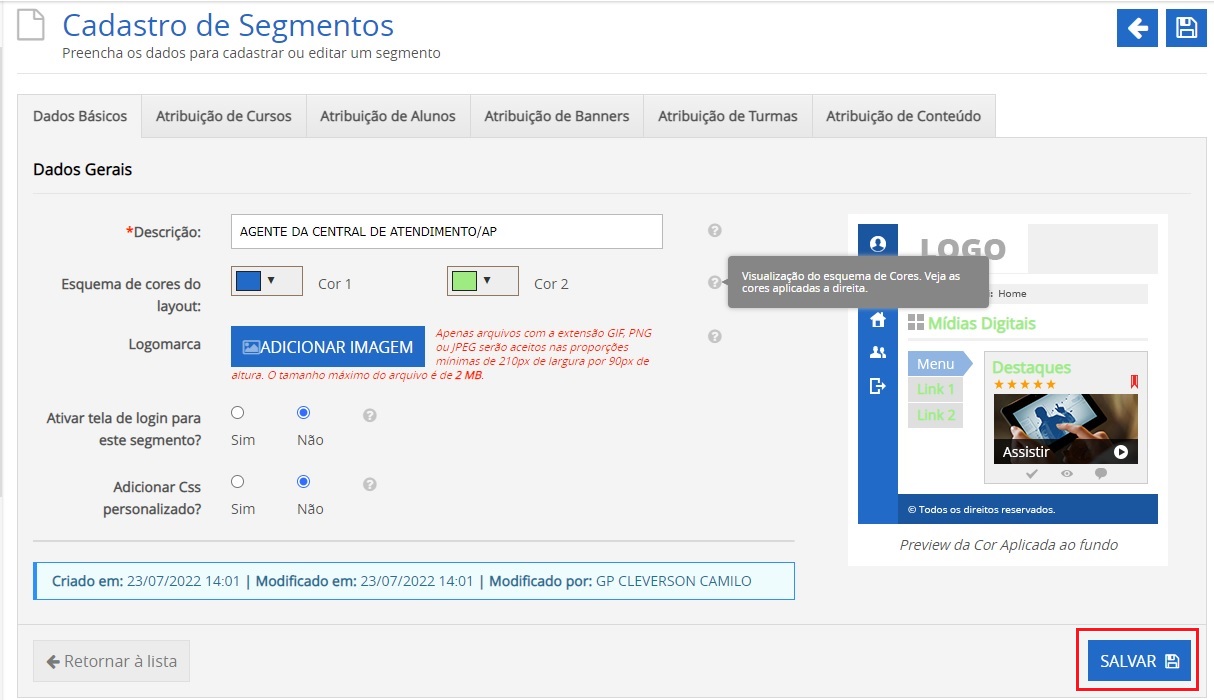Viewport: 1214px width, 700px height.
Task: Go to Atribuição de Alunos tab
Action: point(388,116)
